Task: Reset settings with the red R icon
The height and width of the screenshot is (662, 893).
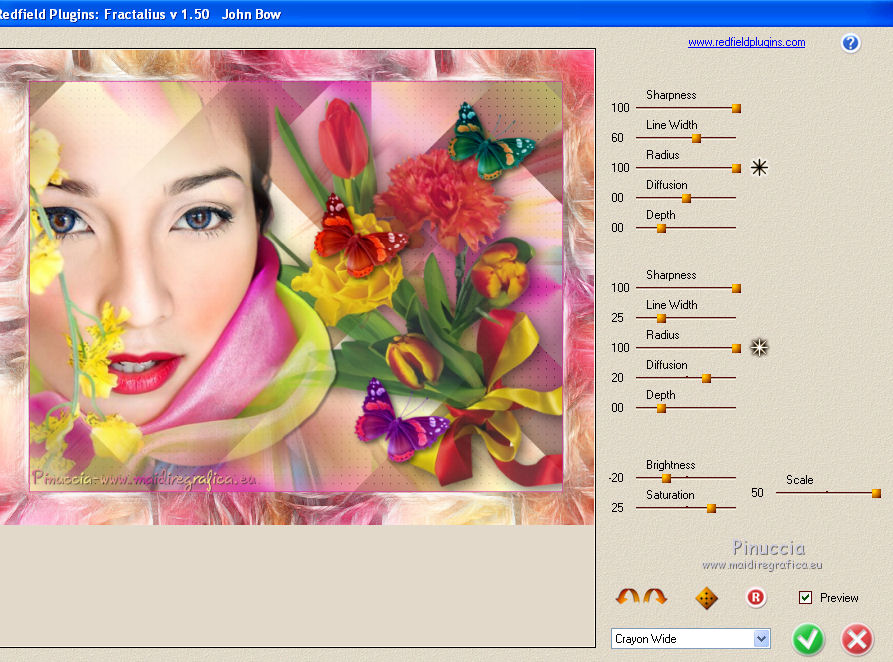Action: (x=756, y=598)
